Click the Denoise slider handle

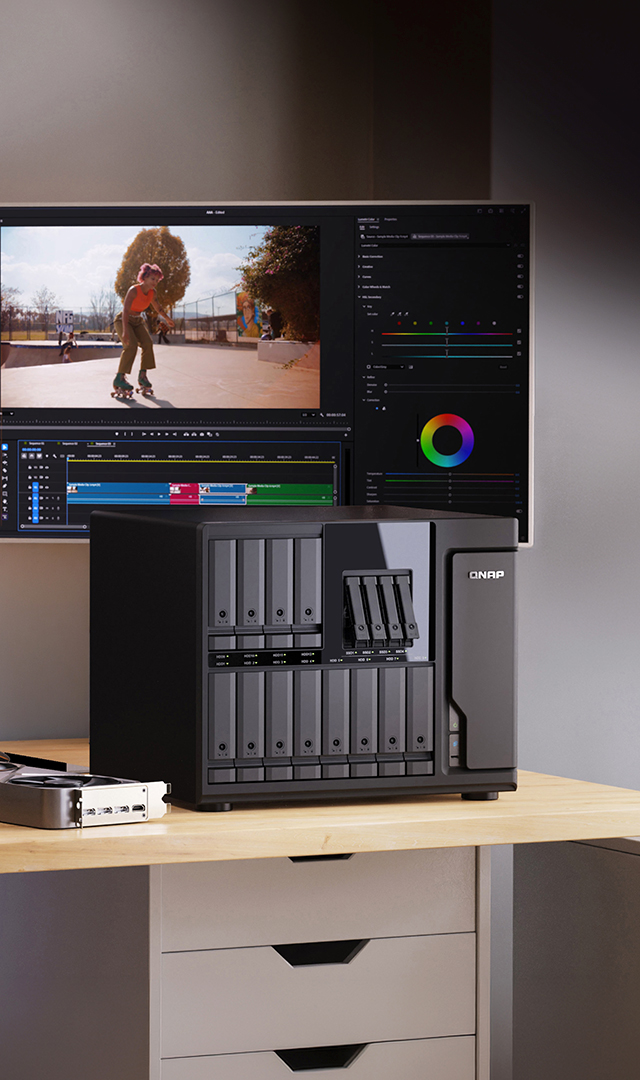click(x=386, y=385)
